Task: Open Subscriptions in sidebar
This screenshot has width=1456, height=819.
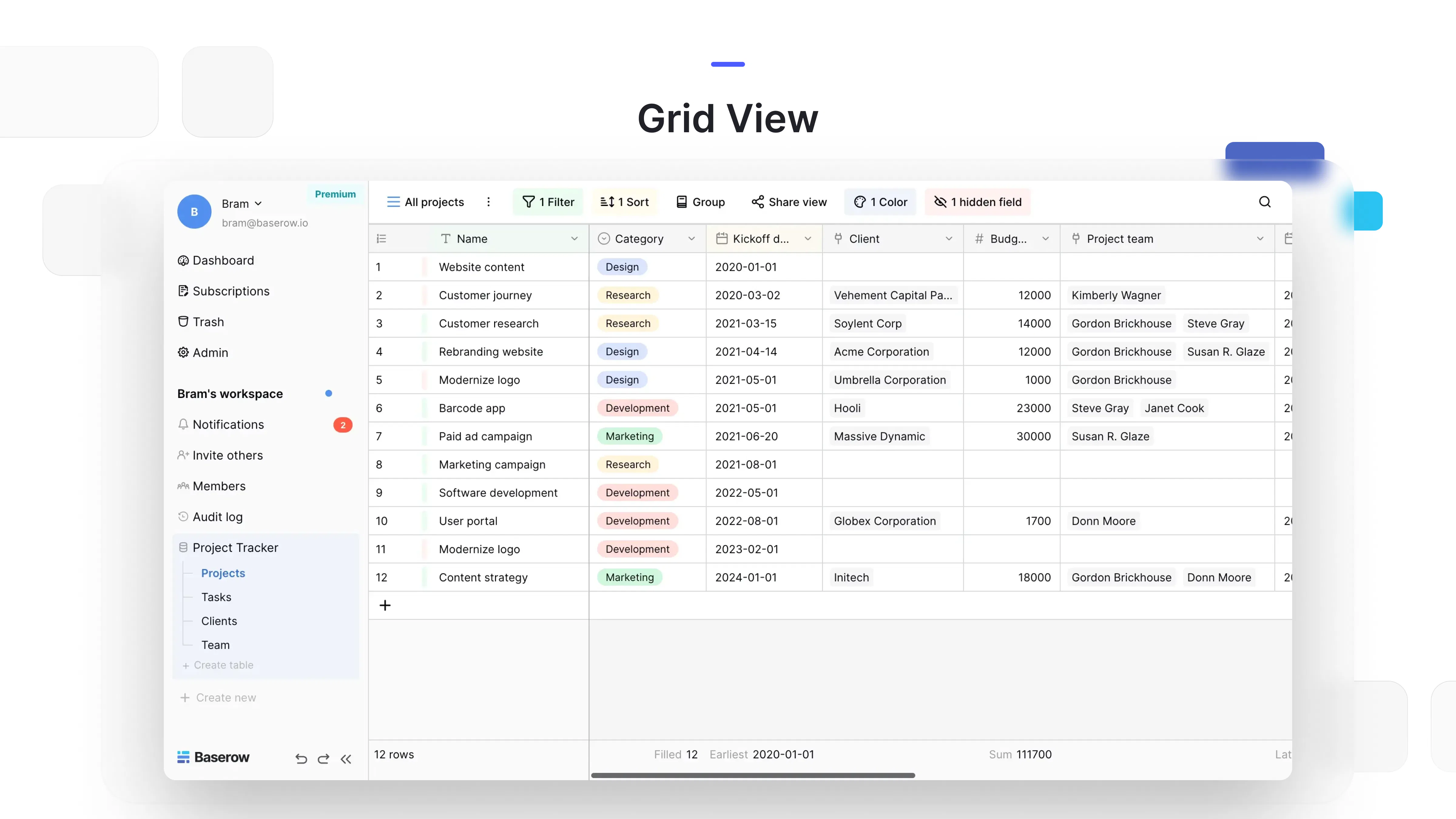Action: pos(223,291)
